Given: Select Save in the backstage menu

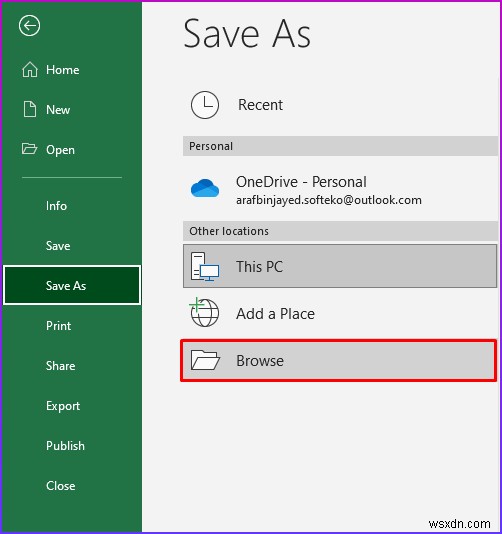Looking at the screenshot, I should click(58, 246).
